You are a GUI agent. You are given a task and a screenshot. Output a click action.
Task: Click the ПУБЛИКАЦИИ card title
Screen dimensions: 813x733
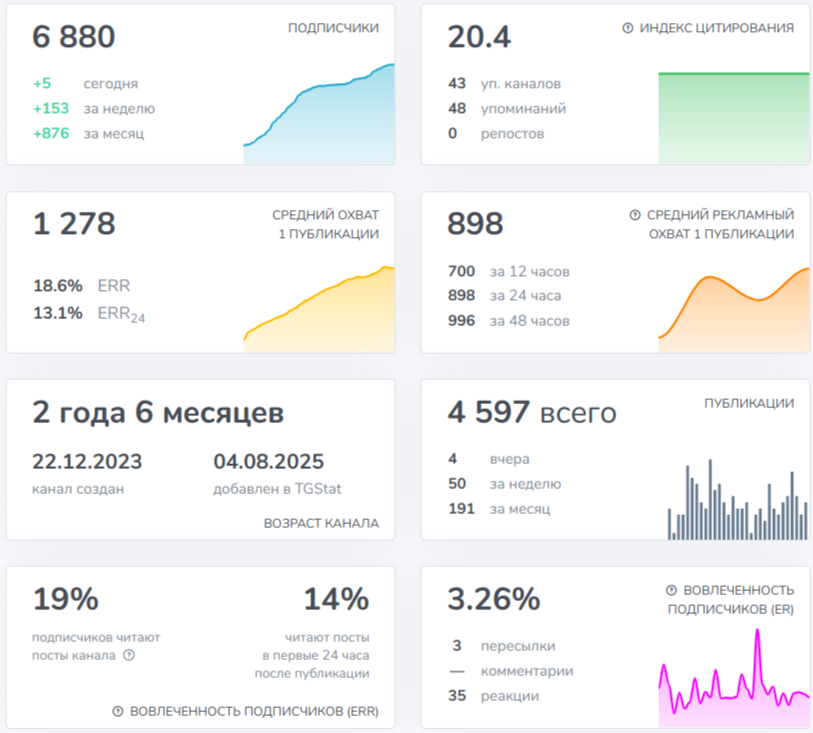click(749, 403)
